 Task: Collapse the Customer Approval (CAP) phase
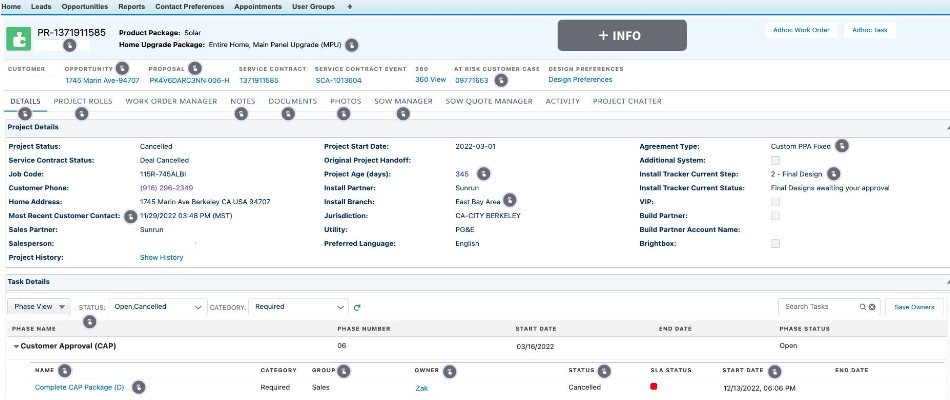(16, 347)
